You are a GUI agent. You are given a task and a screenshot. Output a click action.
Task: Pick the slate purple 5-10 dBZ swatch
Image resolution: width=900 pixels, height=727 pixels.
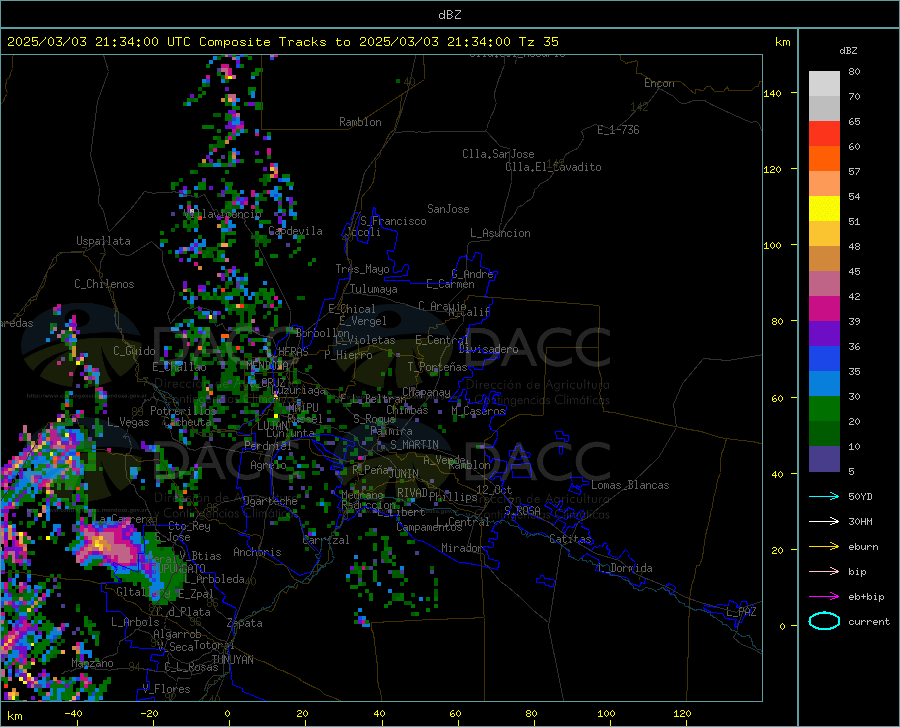(824, 459)
